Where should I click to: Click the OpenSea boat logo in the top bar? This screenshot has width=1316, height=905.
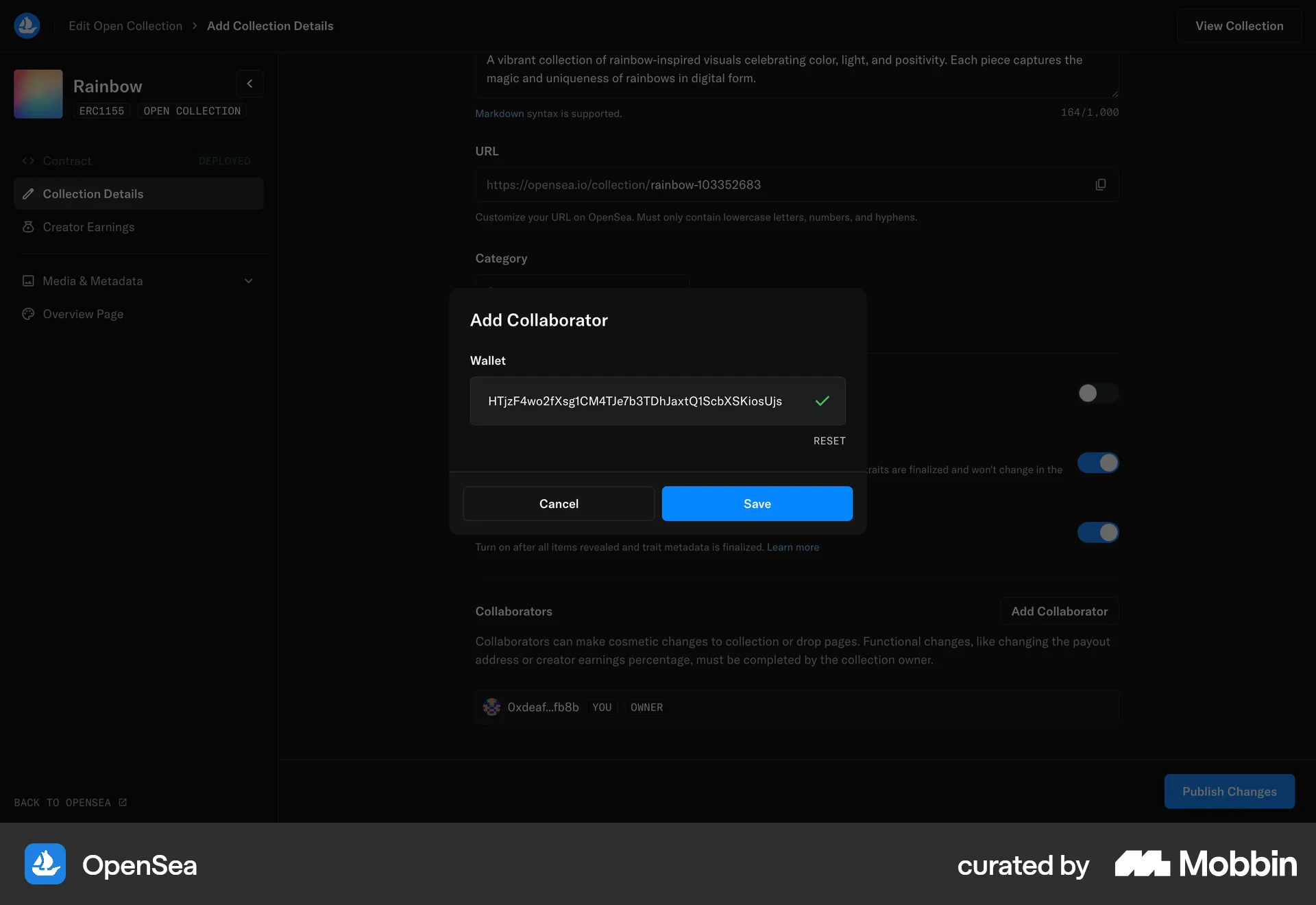(x=26, y=25)
